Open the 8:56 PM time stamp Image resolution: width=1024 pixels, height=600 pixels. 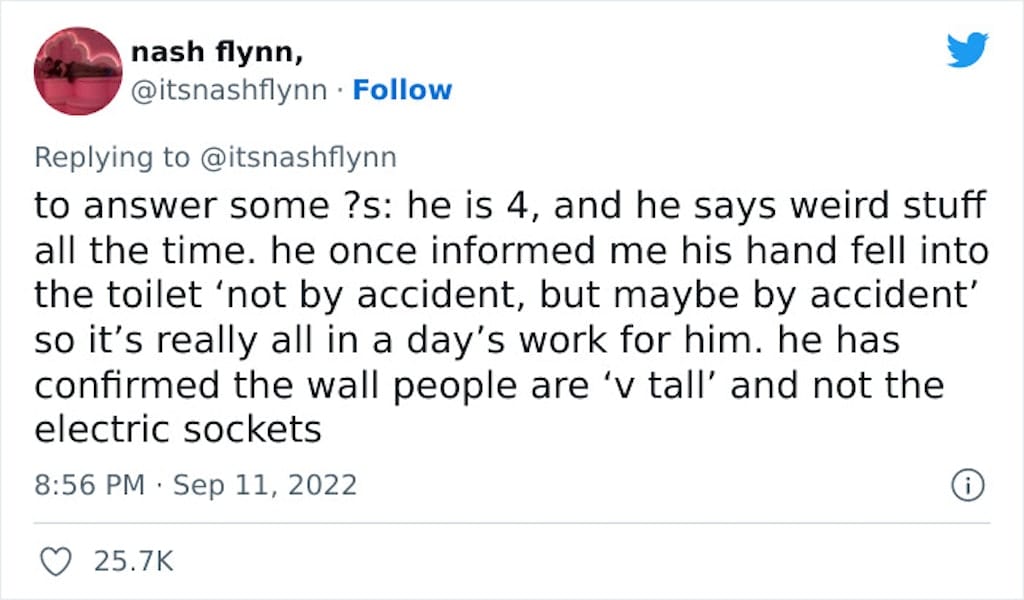(x=89, y=485)
